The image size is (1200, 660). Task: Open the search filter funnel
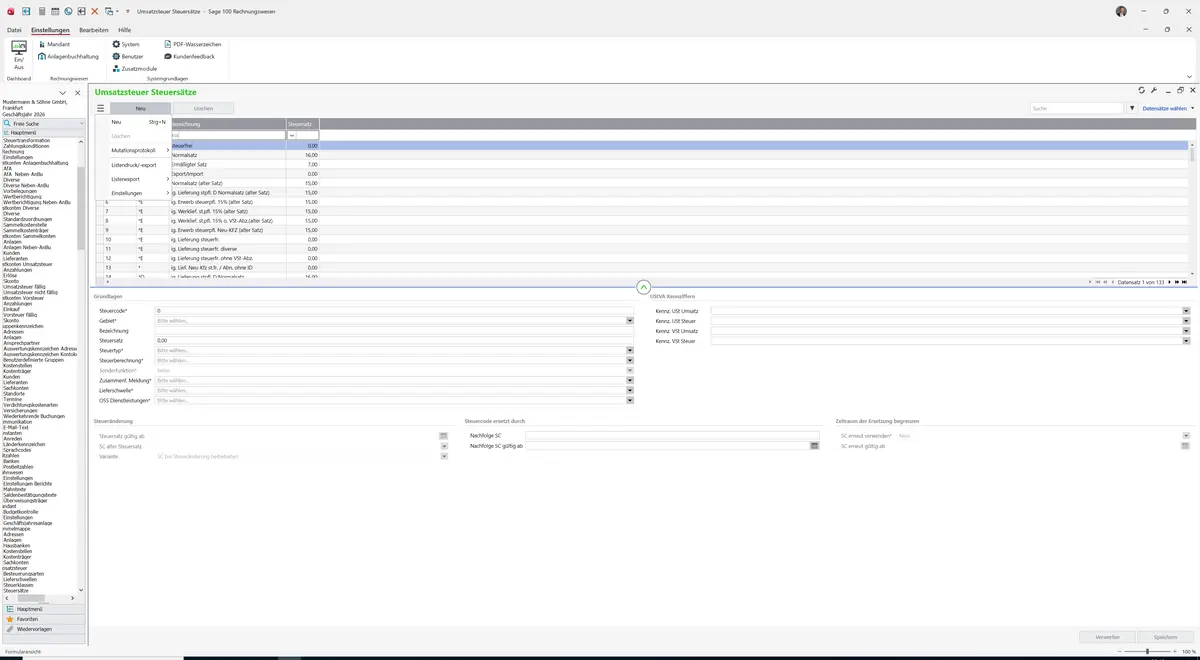1132,108
